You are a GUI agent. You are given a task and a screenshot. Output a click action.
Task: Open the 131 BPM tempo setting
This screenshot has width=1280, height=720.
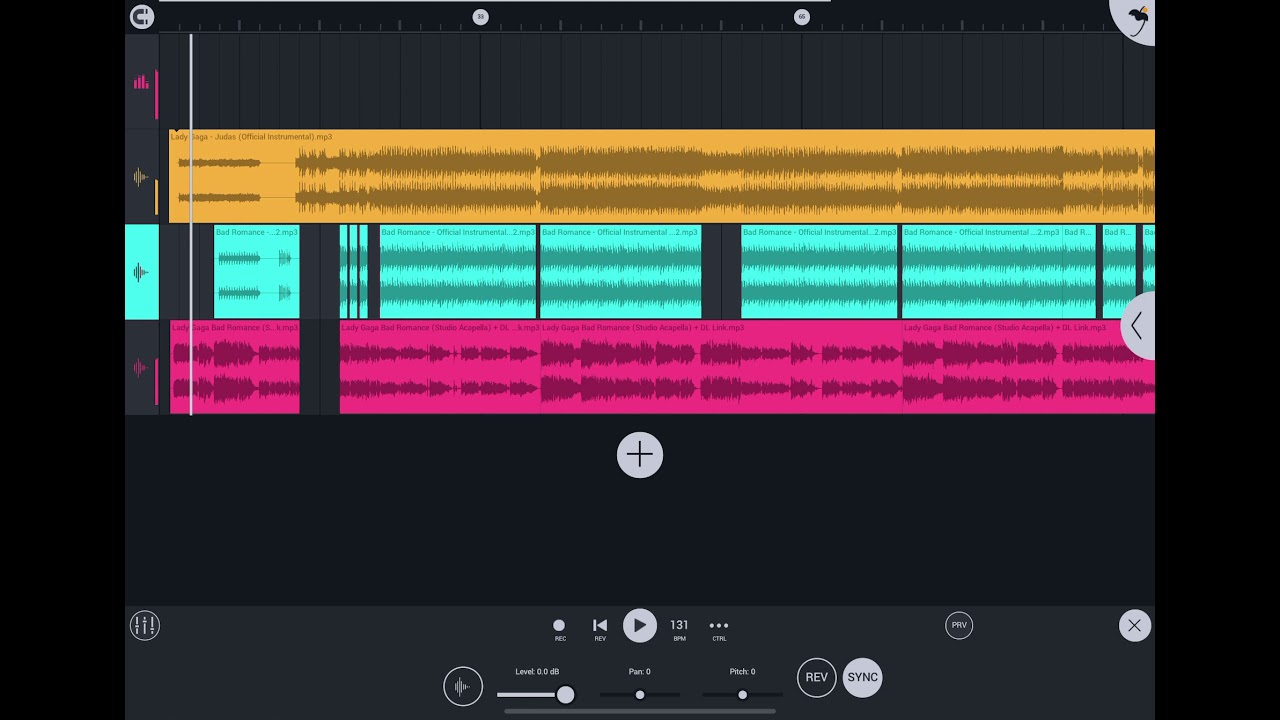(x=679, y=629)
